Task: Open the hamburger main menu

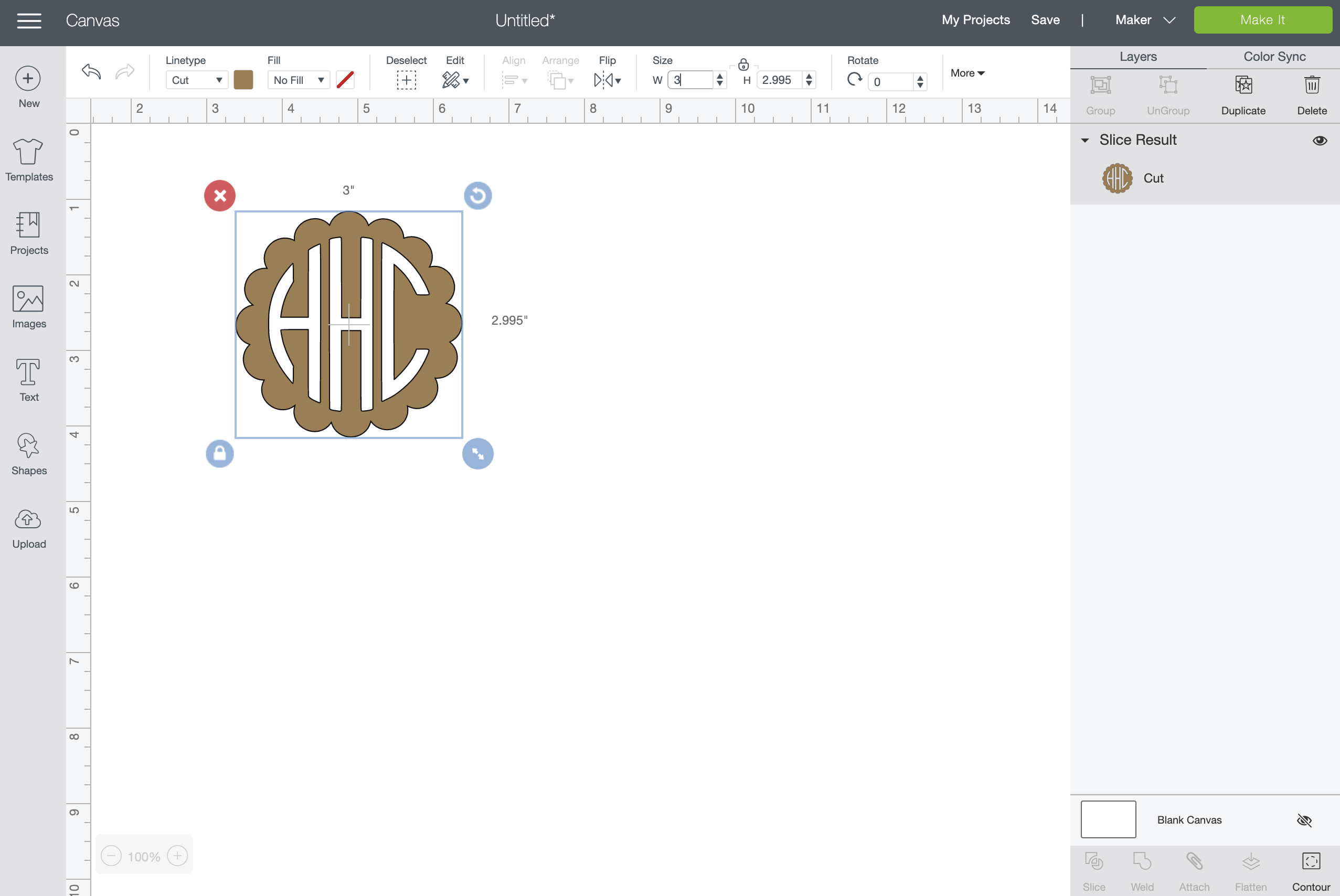Action: 29,20
